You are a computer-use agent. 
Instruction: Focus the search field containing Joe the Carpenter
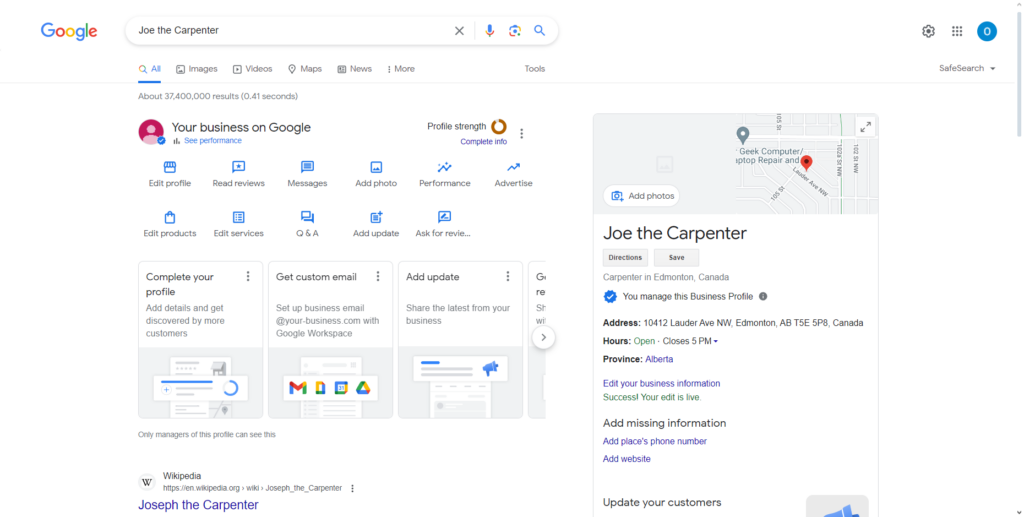tap(291, 31)
